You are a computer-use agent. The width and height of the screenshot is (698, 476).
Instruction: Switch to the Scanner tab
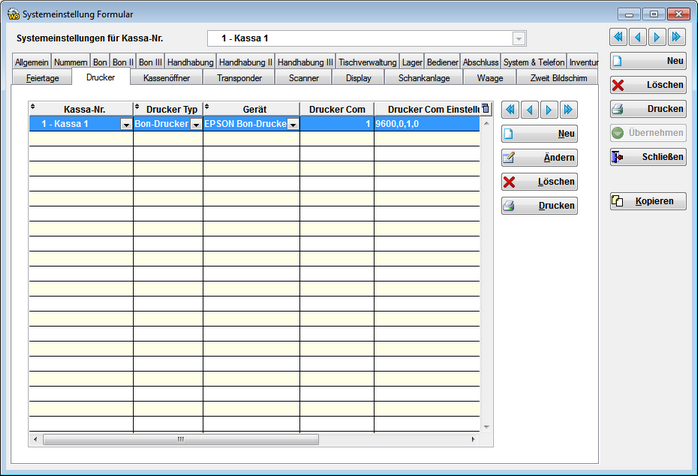tap(304, 78)
